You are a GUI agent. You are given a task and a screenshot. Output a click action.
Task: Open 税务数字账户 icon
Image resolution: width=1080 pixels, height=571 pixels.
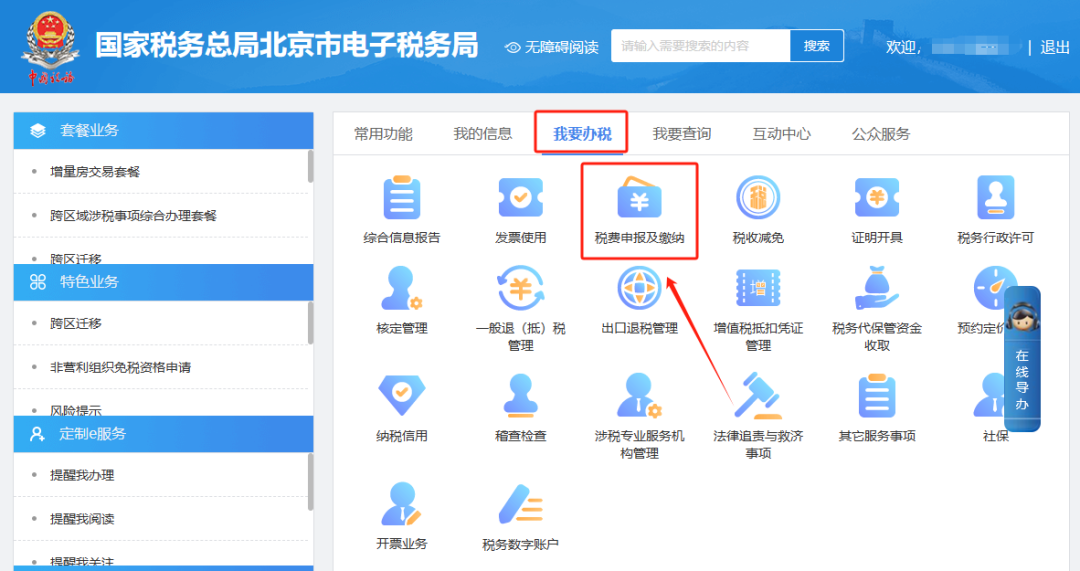[x=520, y=504]
